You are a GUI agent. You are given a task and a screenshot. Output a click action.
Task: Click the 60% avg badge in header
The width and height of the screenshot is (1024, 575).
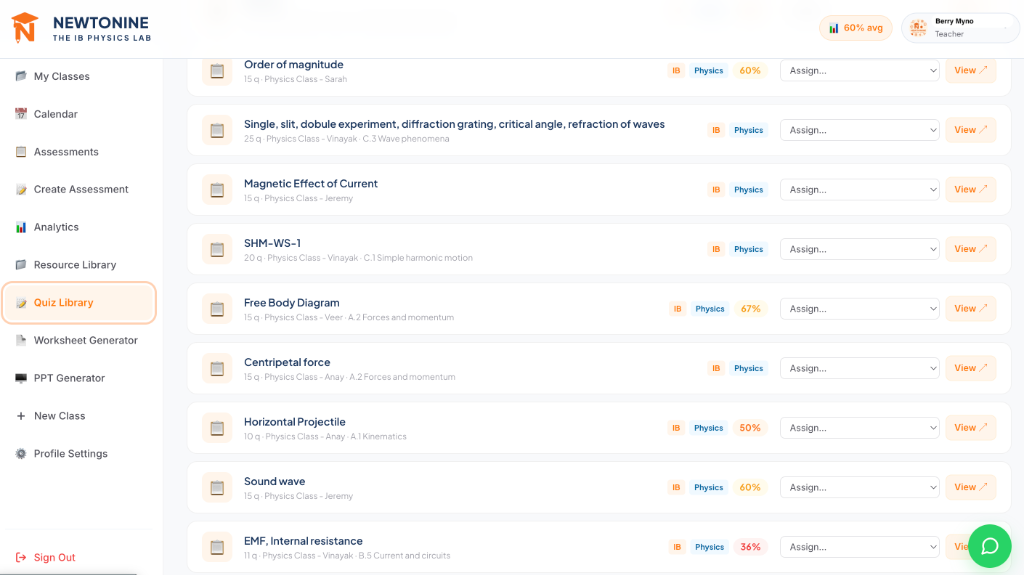856,28
